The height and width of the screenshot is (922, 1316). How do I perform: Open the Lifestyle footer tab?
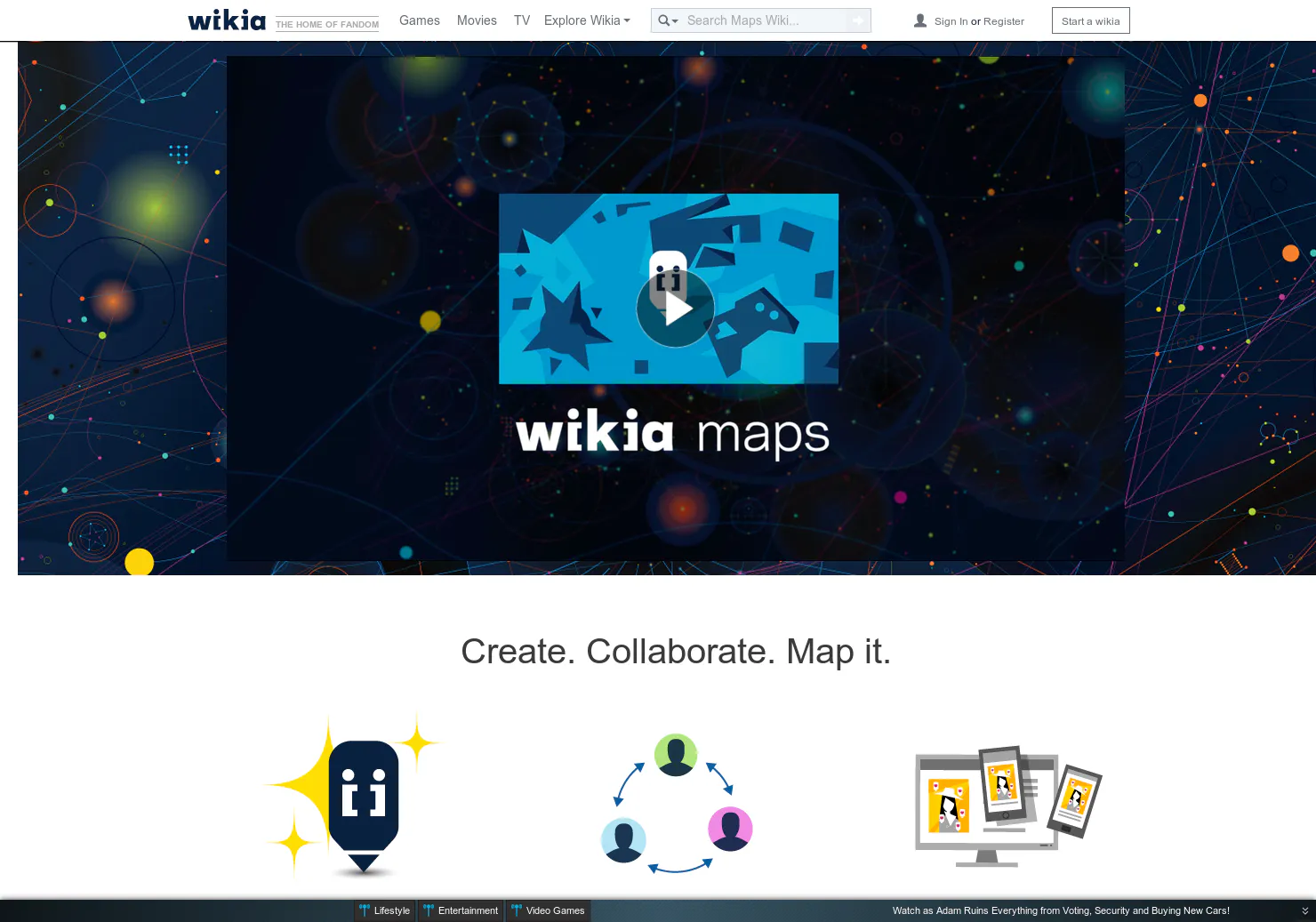385,910
